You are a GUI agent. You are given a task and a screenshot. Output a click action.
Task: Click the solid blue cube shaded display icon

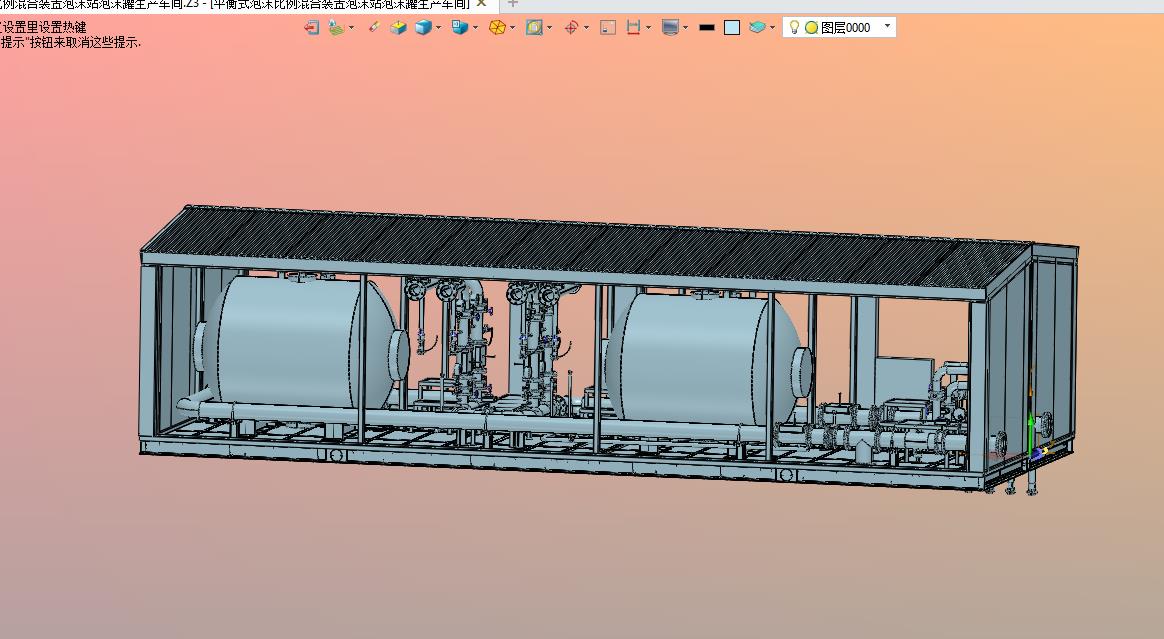point(423,27)
